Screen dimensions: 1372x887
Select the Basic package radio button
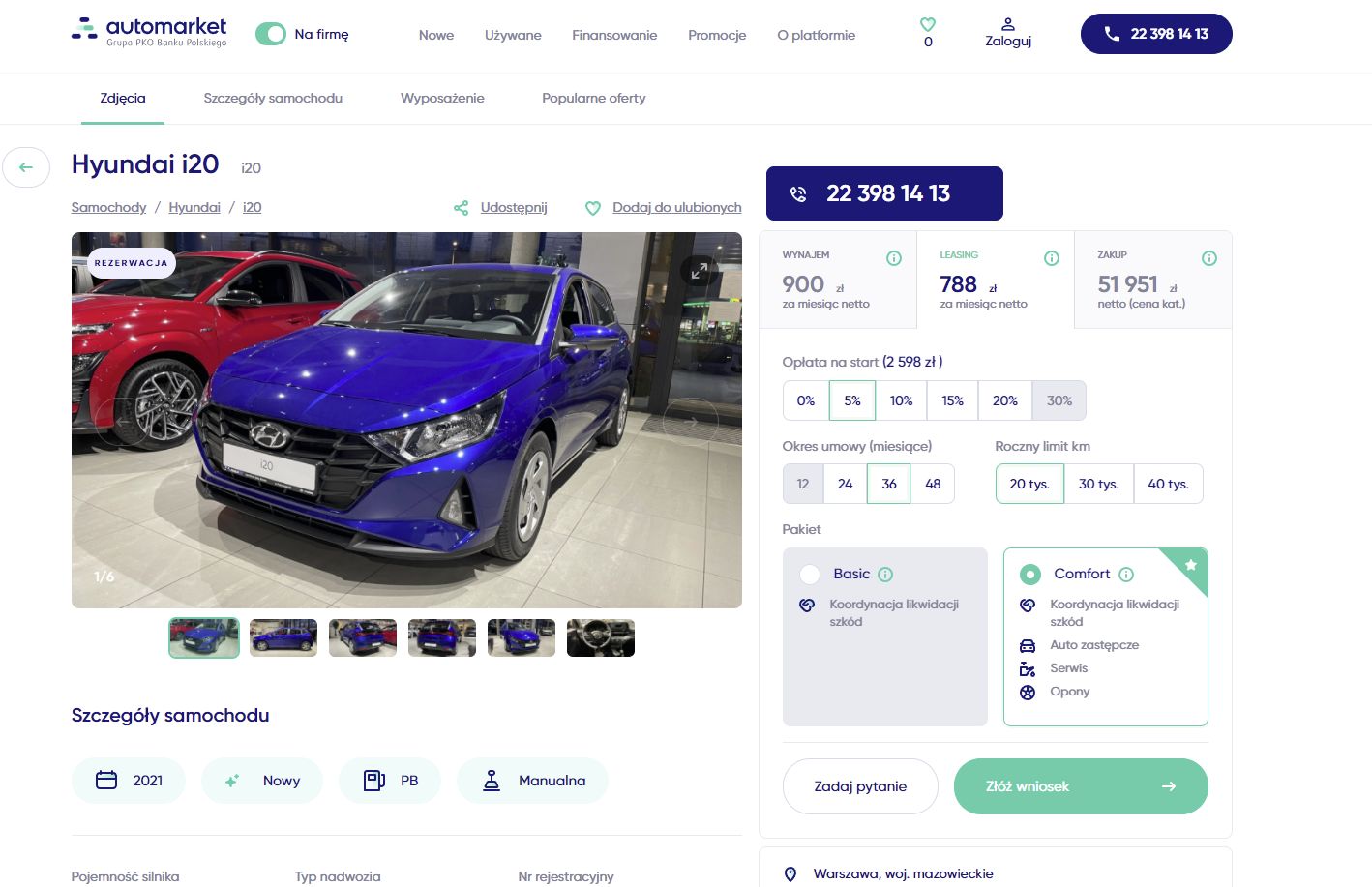(810, 574)
